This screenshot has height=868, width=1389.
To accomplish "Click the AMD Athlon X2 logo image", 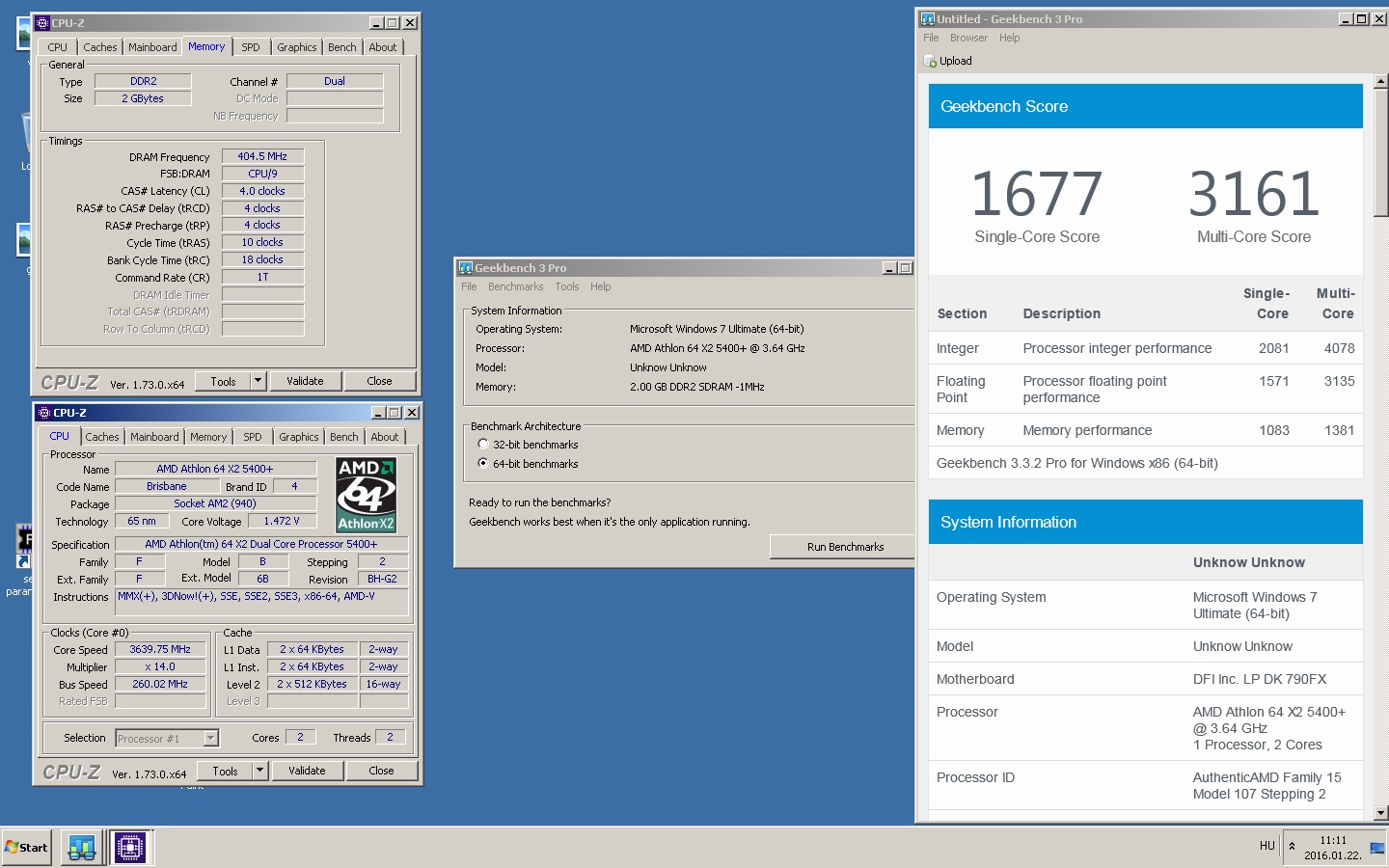I will 367,495.
